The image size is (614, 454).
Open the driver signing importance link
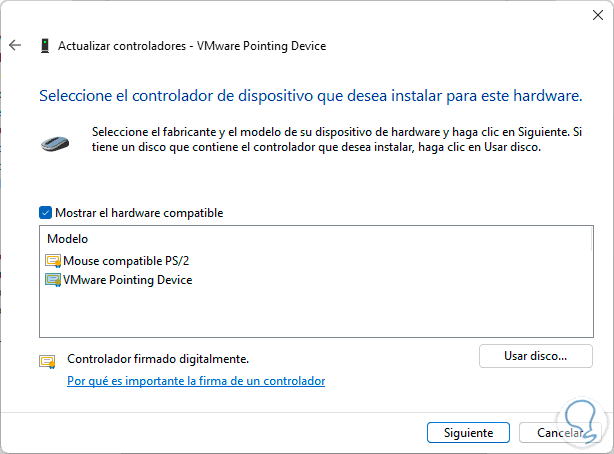point(195,381)
